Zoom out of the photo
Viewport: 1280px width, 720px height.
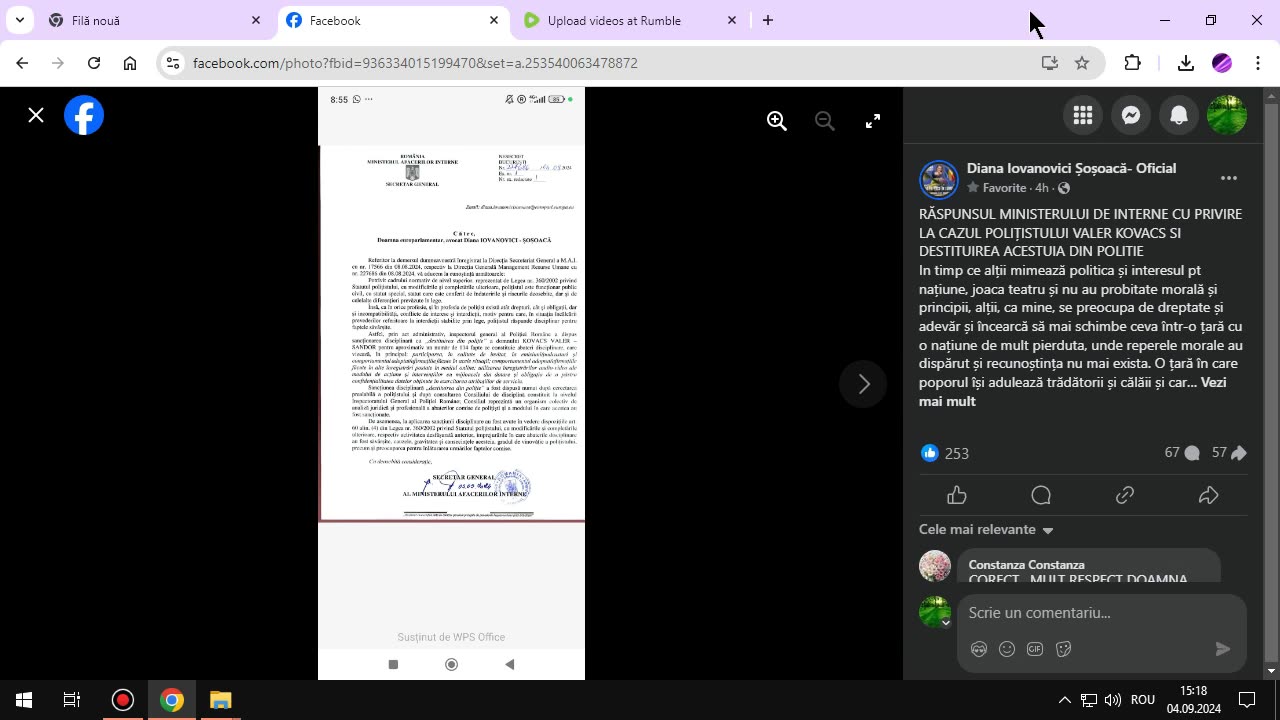[x=825, y=121]
